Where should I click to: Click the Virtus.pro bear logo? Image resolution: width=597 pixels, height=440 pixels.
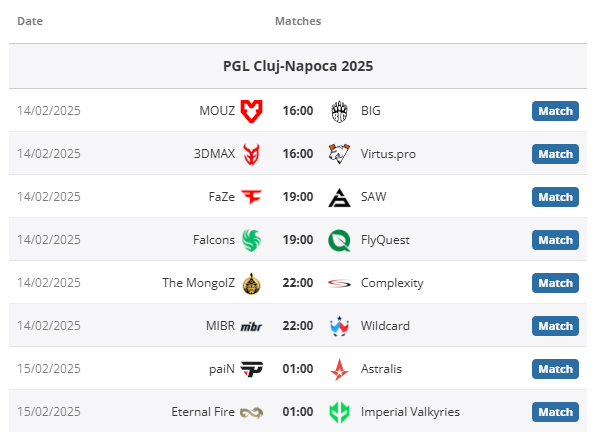click(x=339, y=154)
